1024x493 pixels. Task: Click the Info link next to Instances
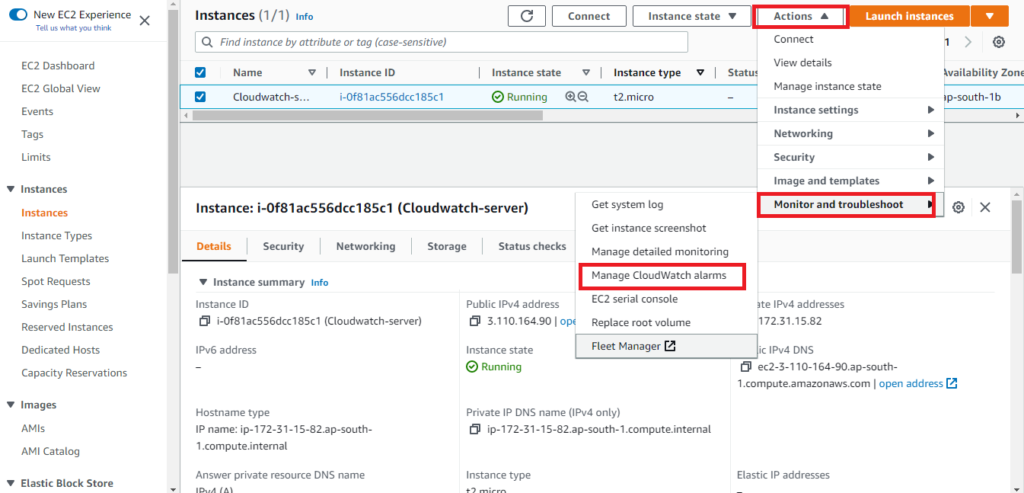pos(304,16)
